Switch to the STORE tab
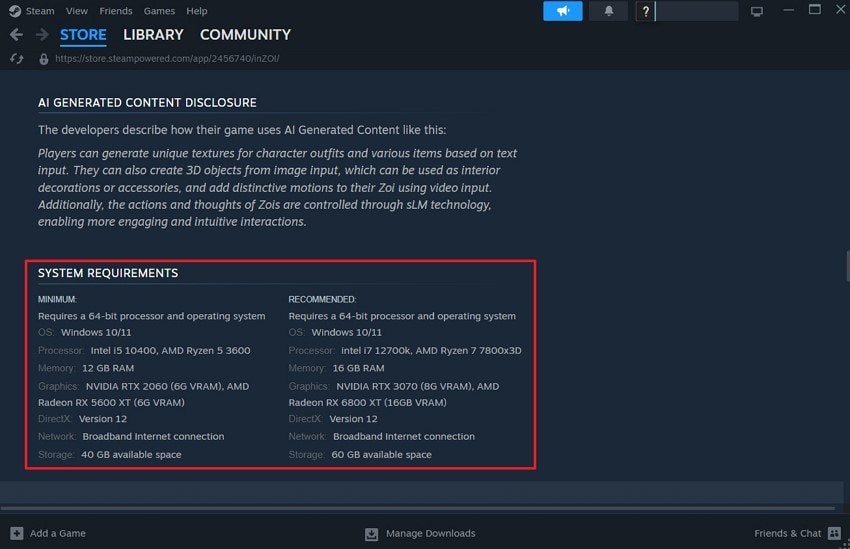 83,35
